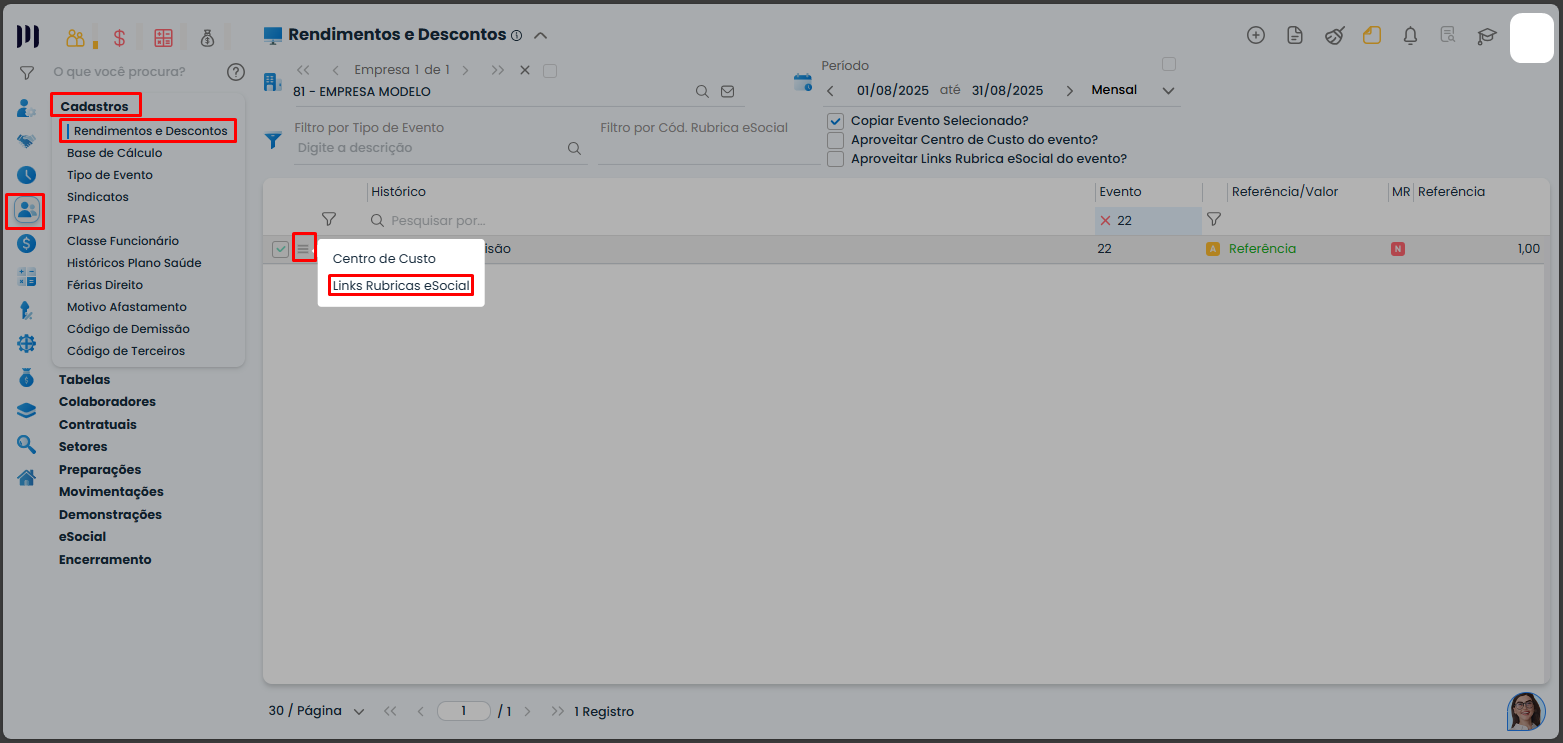Open the clock module in left sidebar
1563x743 pixels.
point(26,175)
